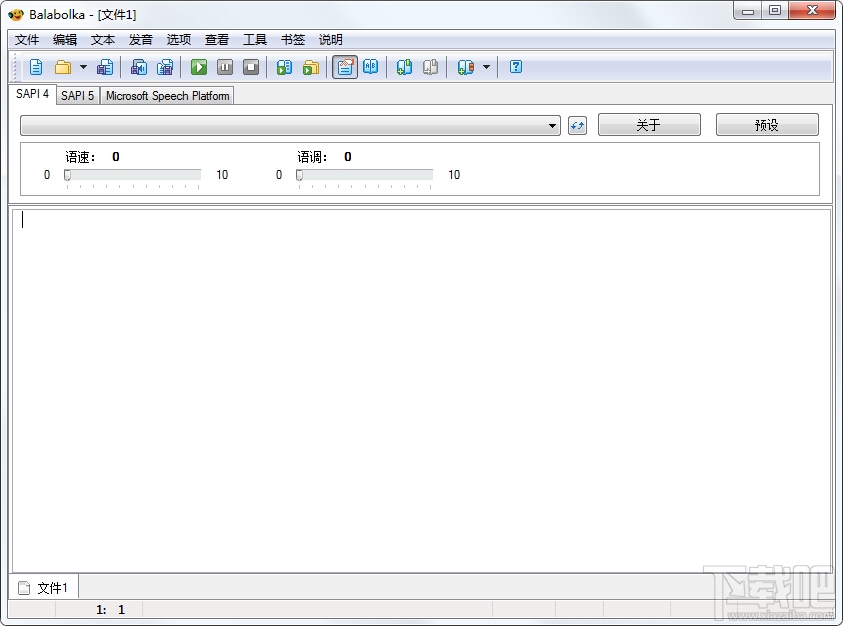Close the Balabolka window
Screen dimensions: 843x626
pyautogui.click(x=812, y=11)
